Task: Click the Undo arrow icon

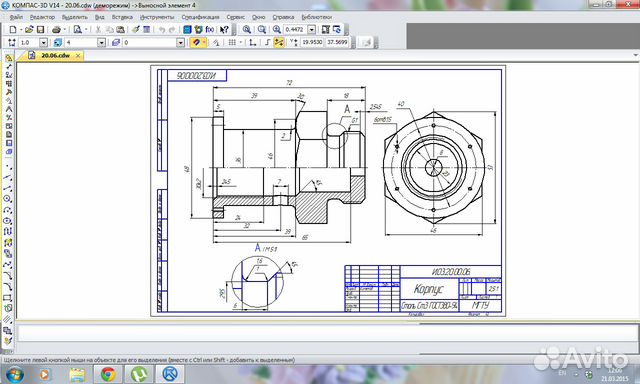Action: (x=162, y=29)
